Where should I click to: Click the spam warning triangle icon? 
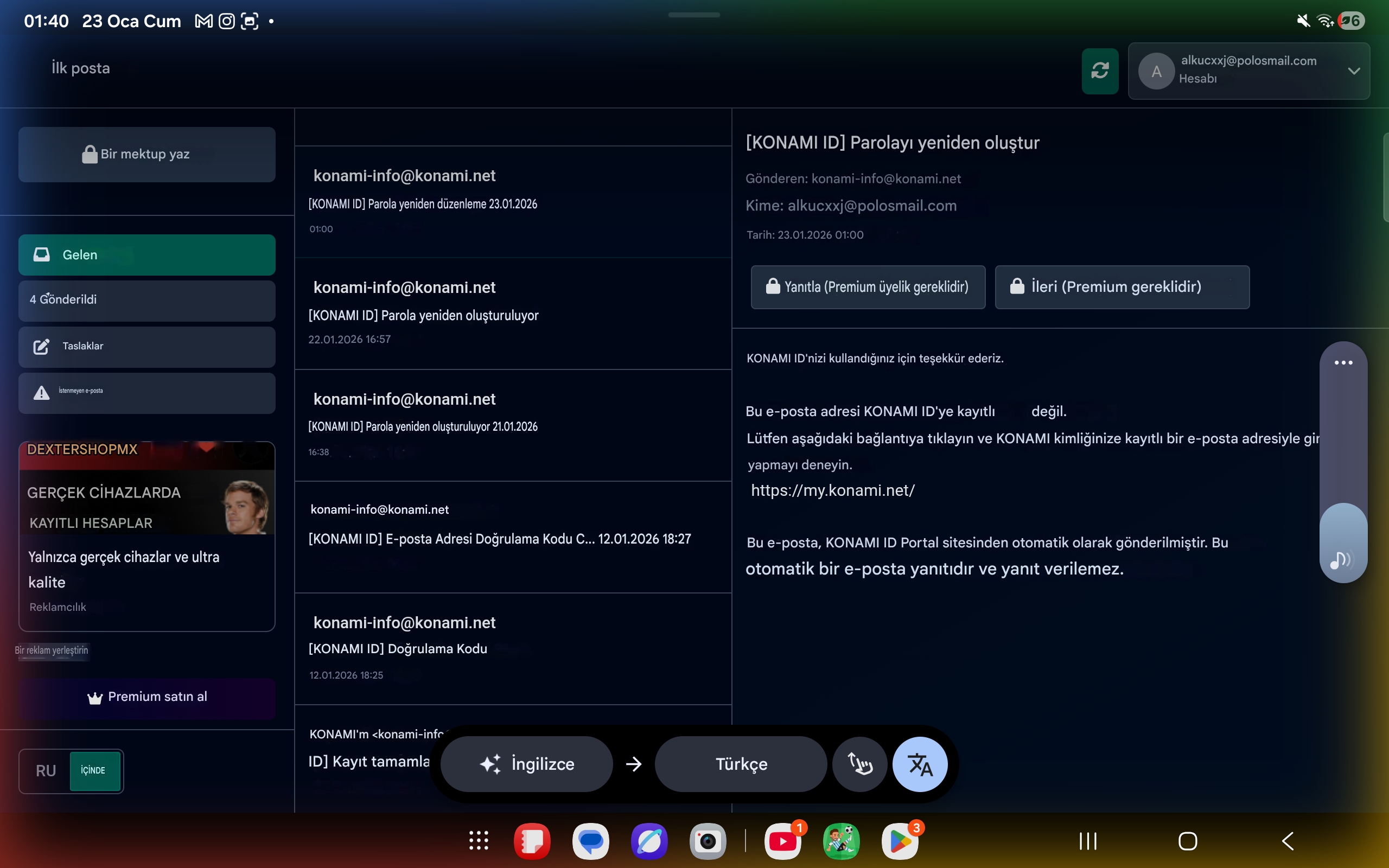tap(41, 393)
